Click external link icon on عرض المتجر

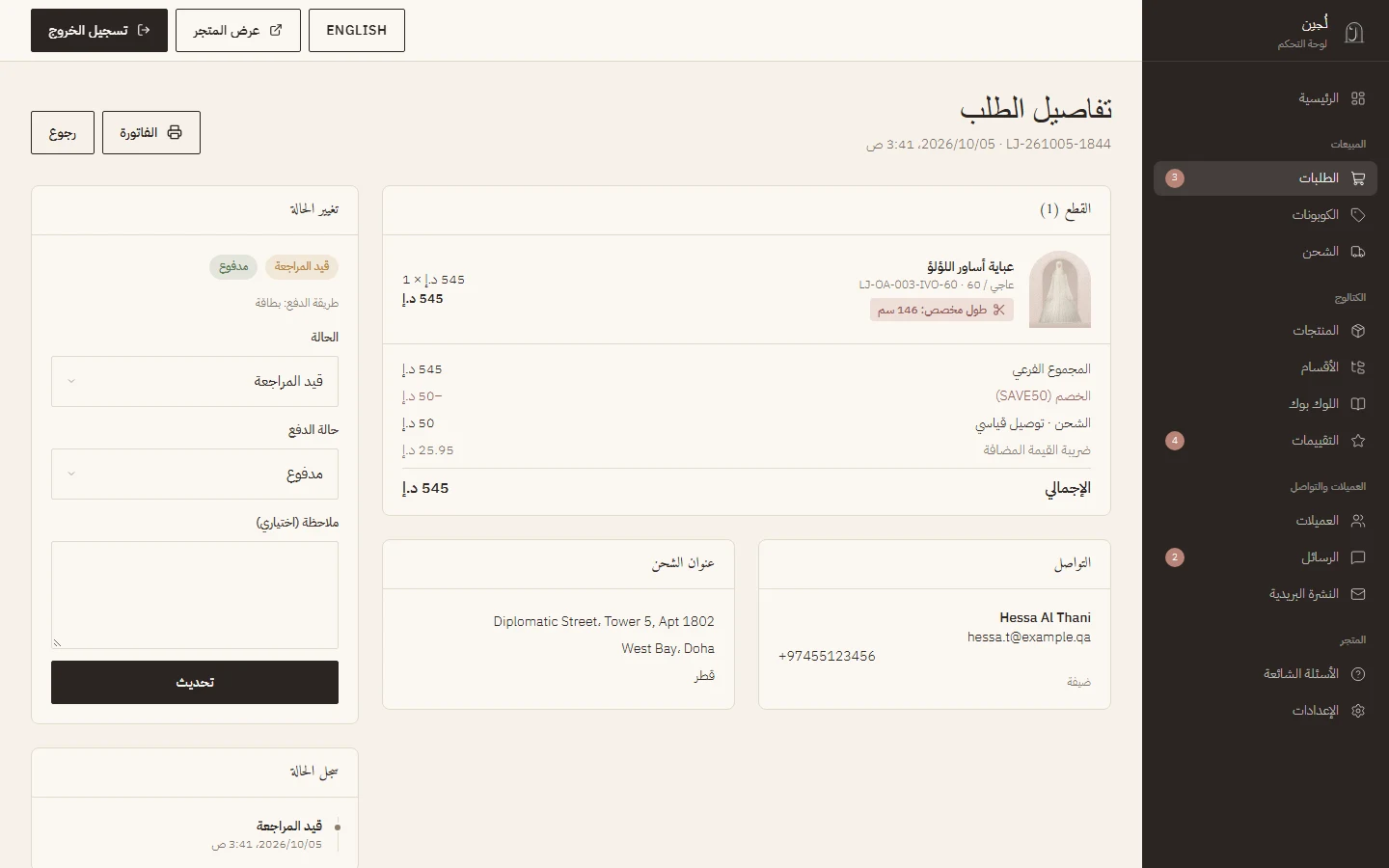(x=276, y=30)
